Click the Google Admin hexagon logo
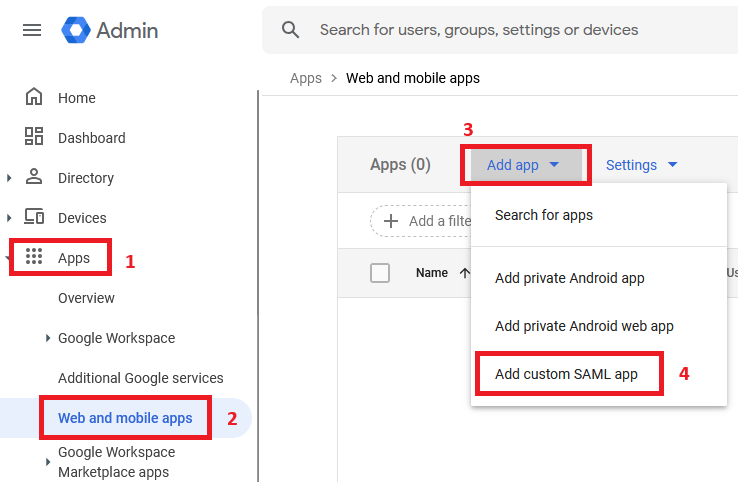 point(76,30)
